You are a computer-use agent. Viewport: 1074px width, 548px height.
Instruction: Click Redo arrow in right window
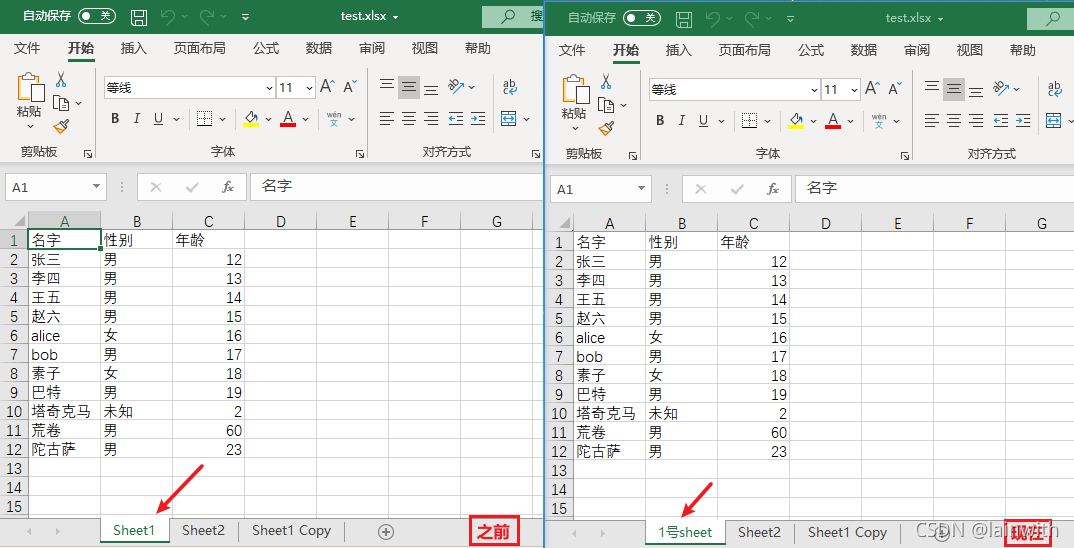[752, 19]
